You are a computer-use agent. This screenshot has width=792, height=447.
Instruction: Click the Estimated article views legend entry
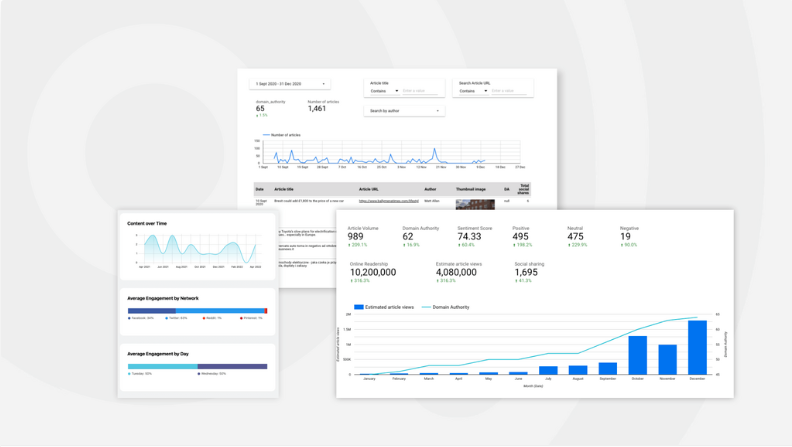click(384, 307)
